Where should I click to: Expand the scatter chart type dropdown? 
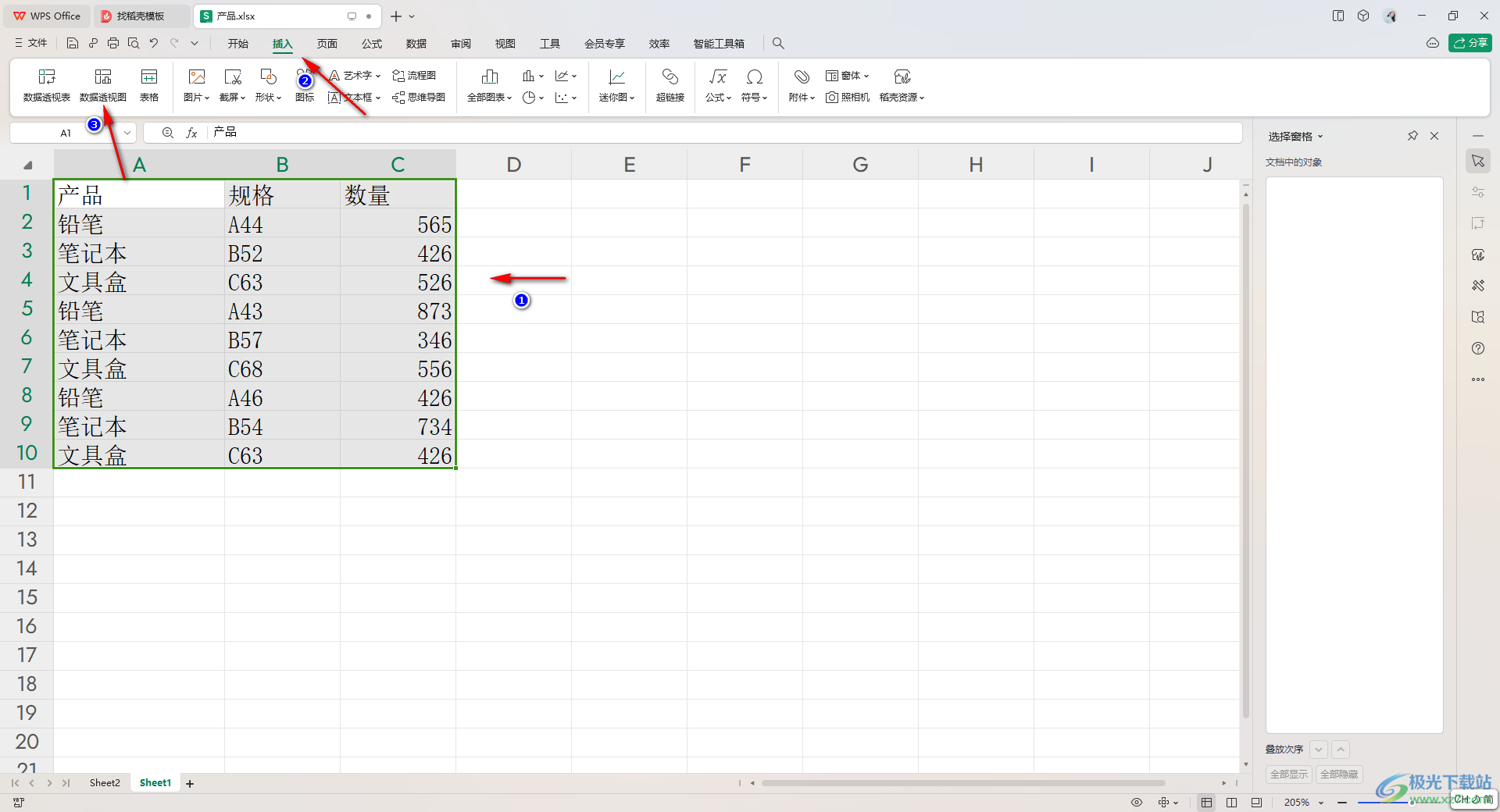click(x=574, y=98)
